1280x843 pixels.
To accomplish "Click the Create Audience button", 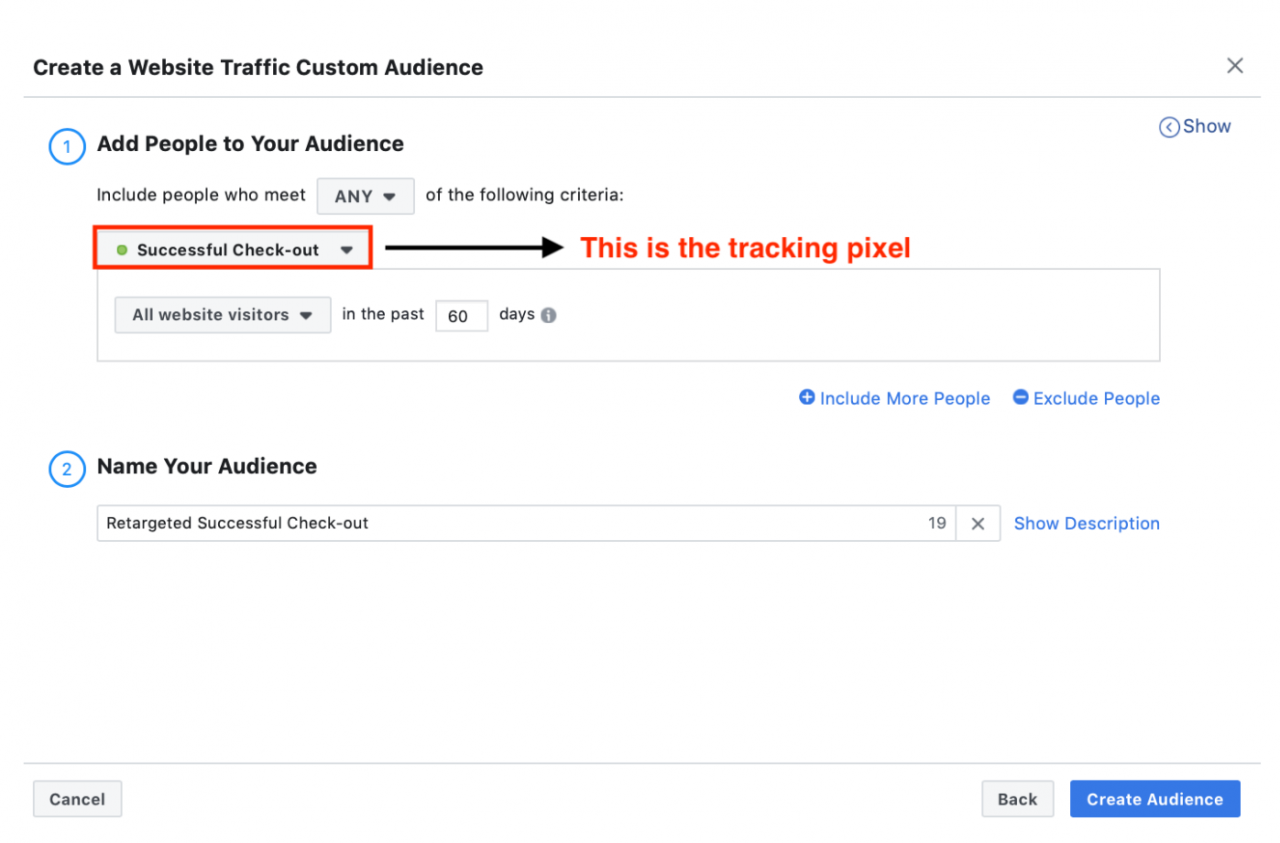I will click(x=1155, y=799).
